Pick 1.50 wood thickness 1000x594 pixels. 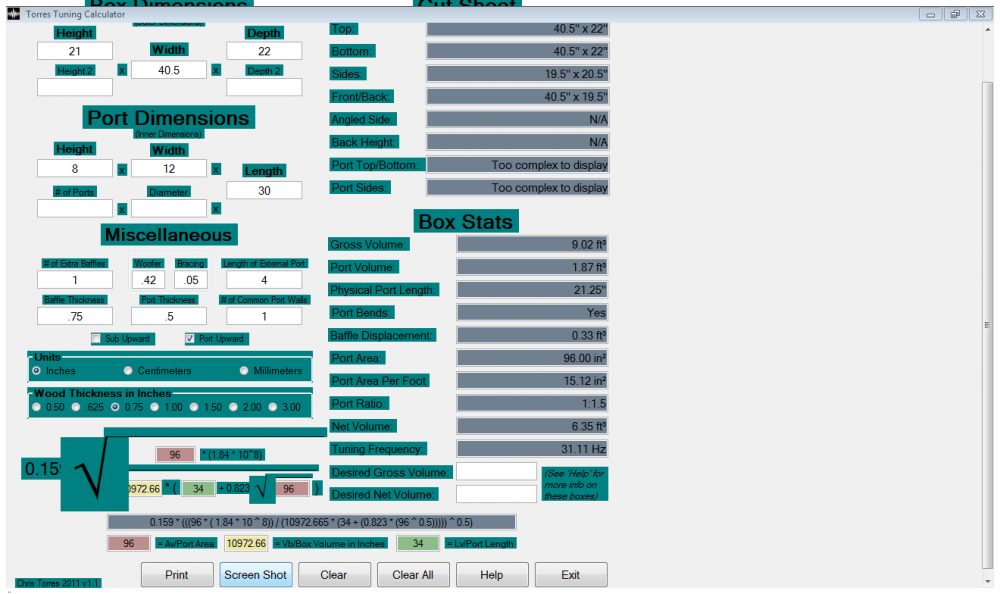click(194, 407)
